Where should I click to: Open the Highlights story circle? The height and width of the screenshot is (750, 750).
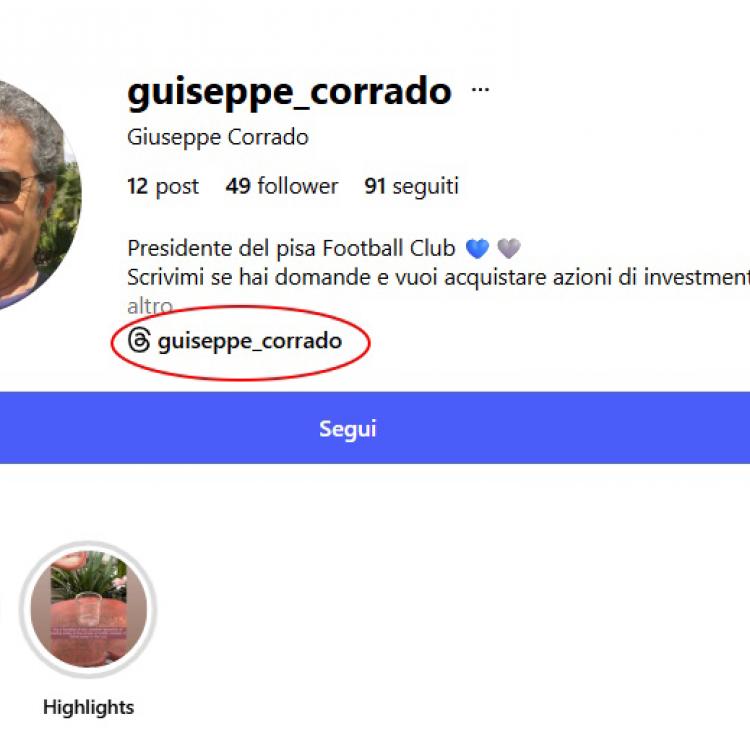click(88, 609)
